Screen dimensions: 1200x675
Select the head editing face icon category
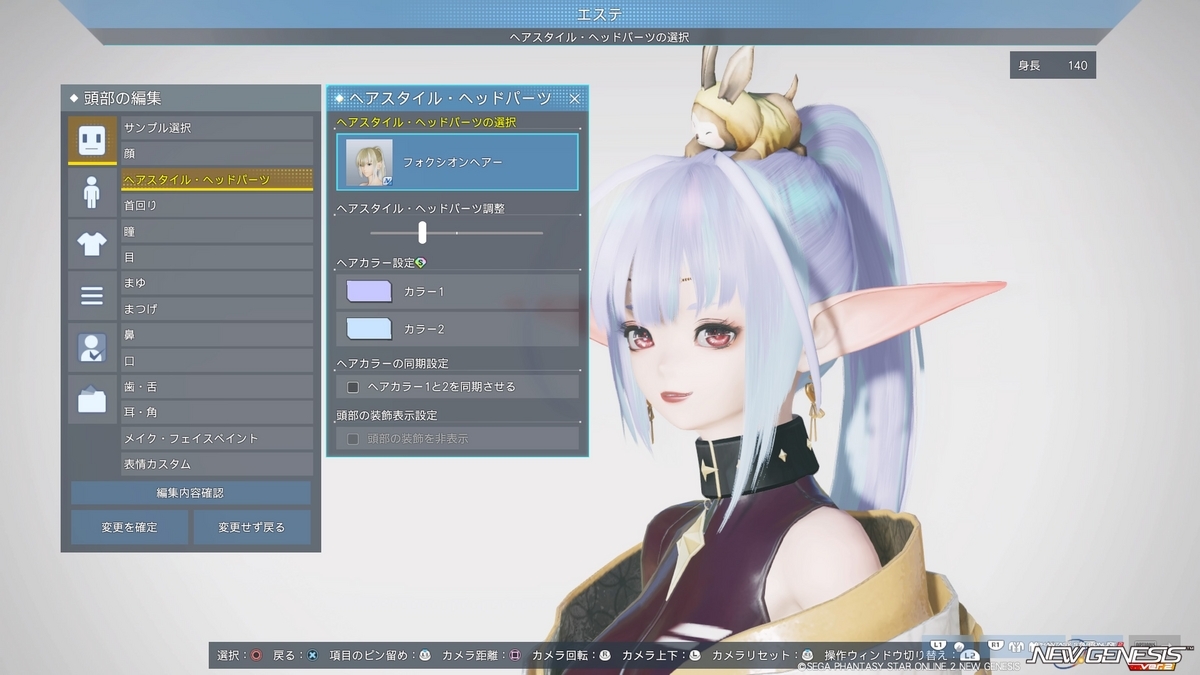(x=92, y=140)
